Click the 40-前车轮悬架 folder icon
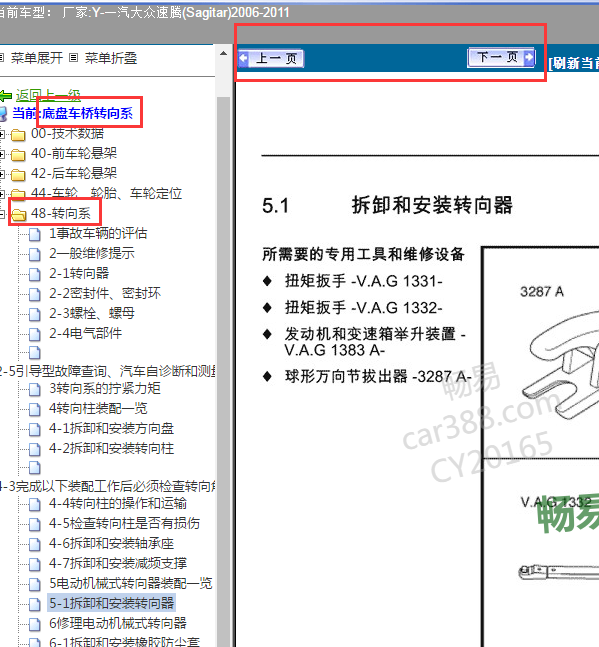599x647 pixels. [x=18, y=154]
